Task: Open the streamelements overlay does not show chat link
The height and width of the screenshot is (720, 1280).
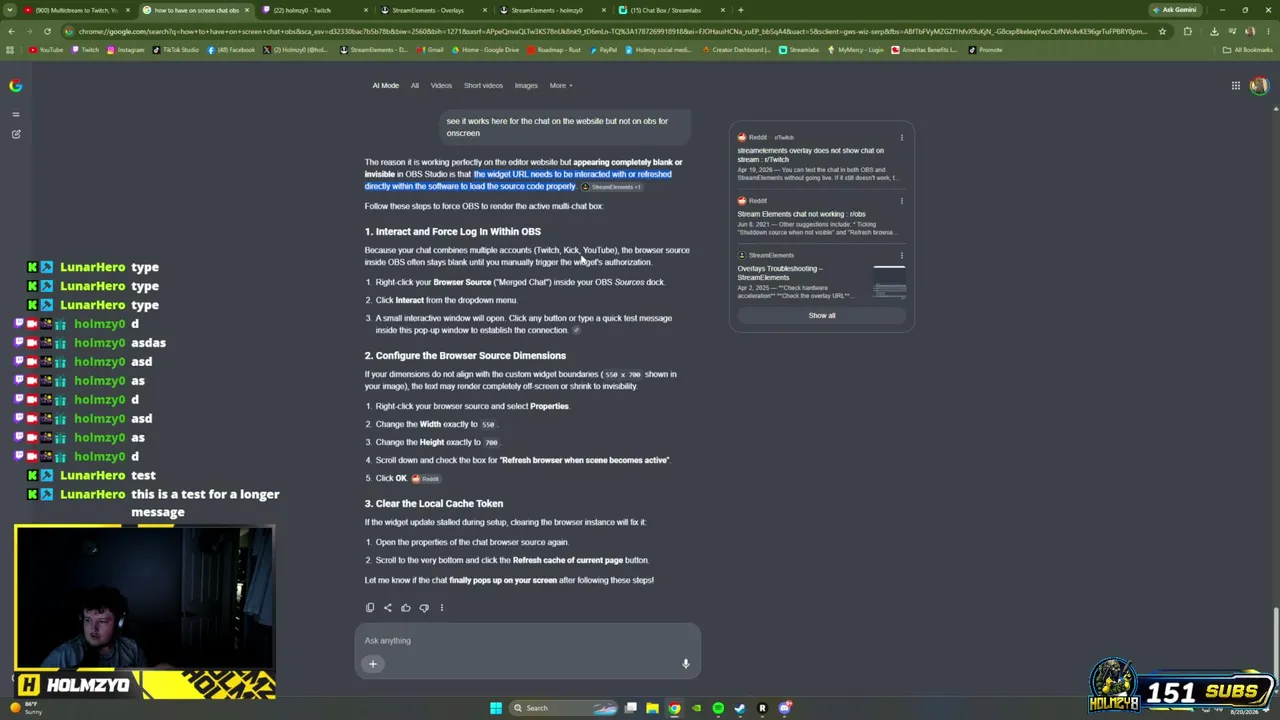Action: (x=811, y=155)
